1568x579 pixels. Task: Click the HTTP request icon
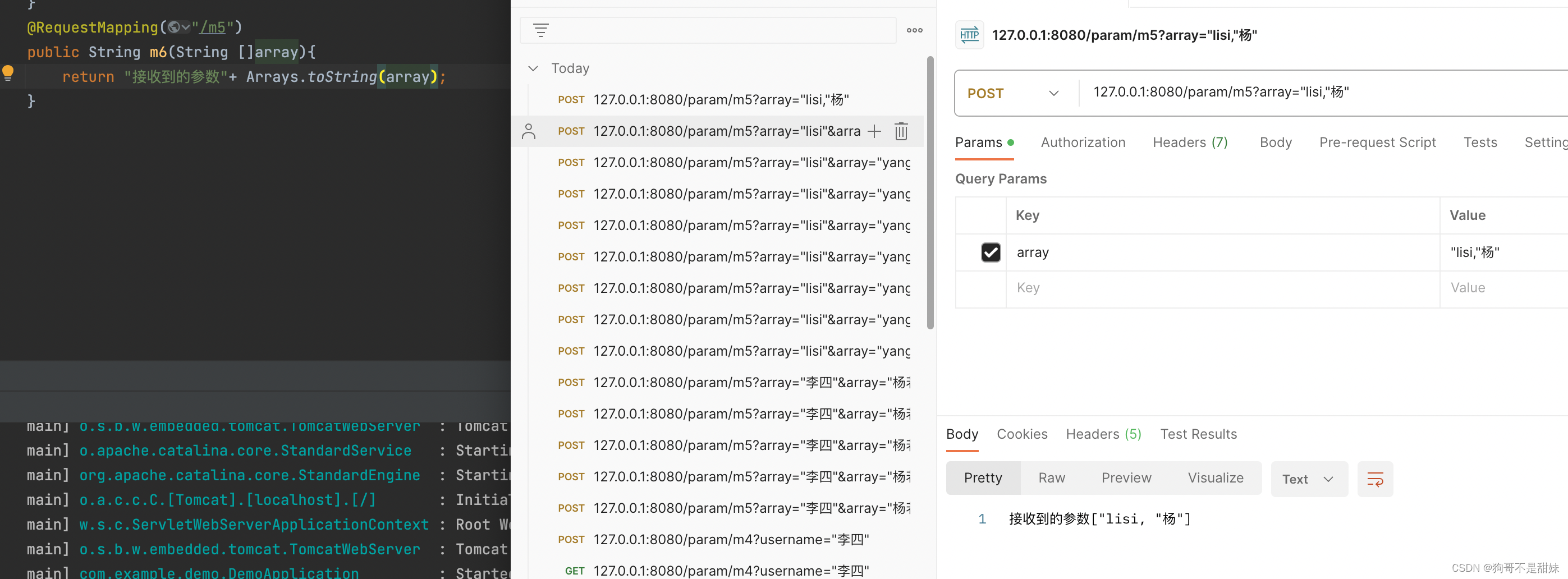tap(969, 35)
